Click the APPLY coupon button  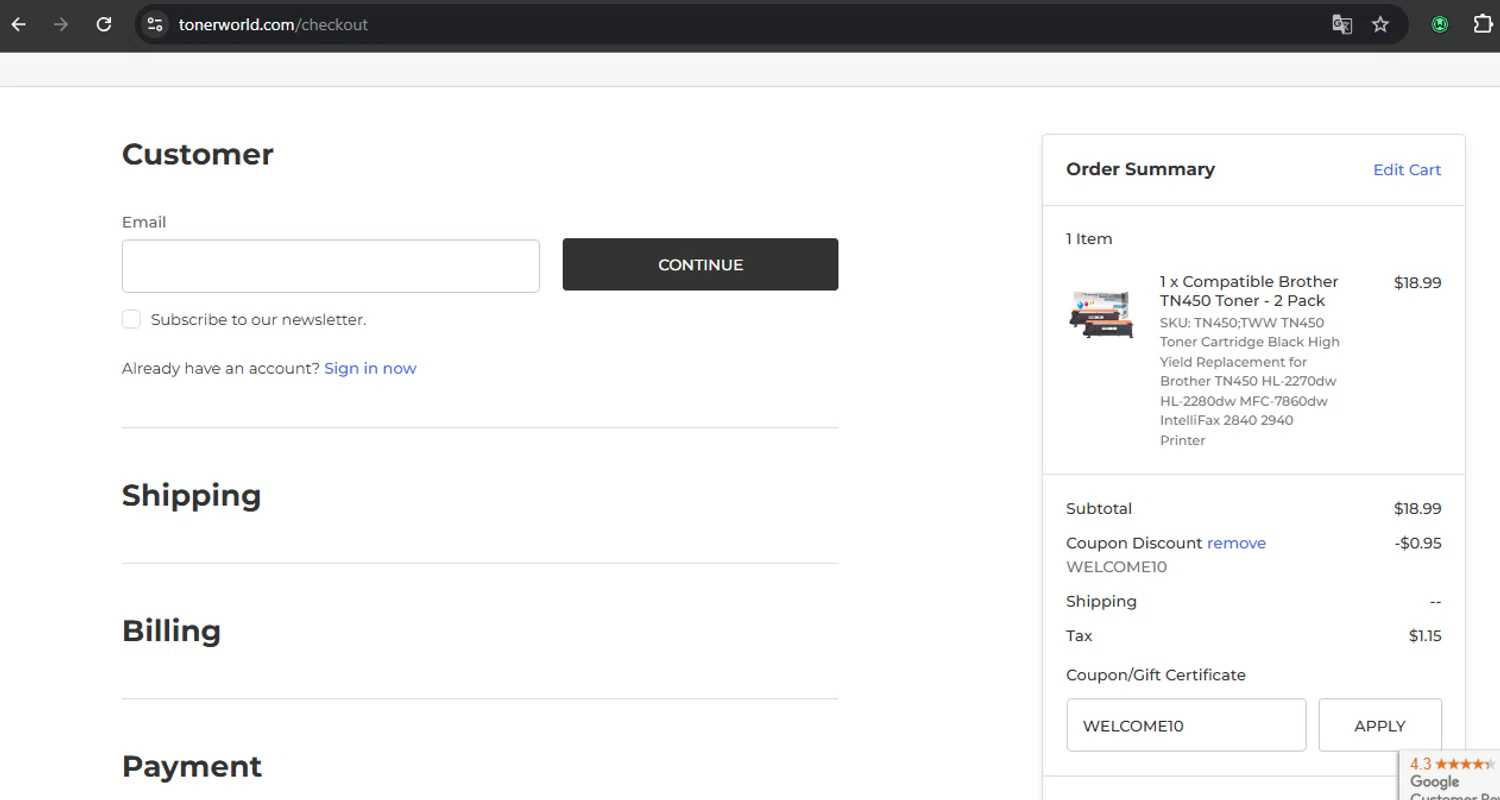click(x=1379, y=725)
